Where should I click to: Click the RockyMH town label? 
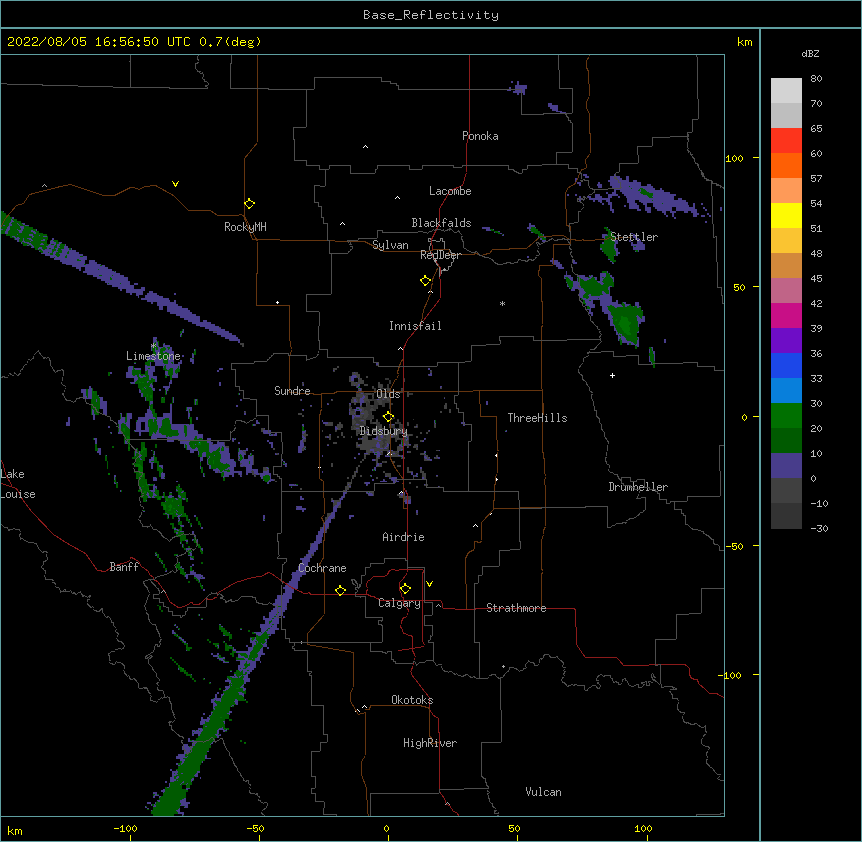[x=245, y=227]
